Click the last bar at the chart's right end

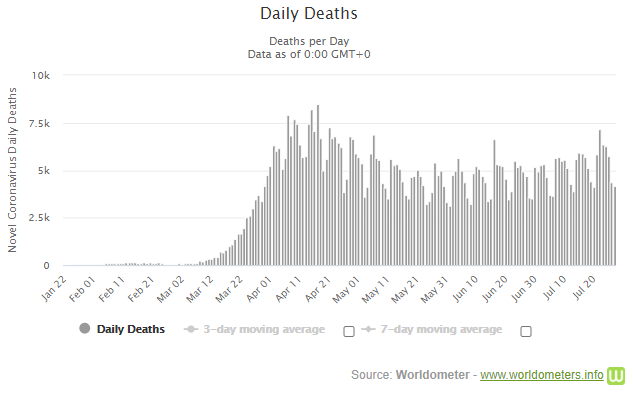[x=615, y=226]
